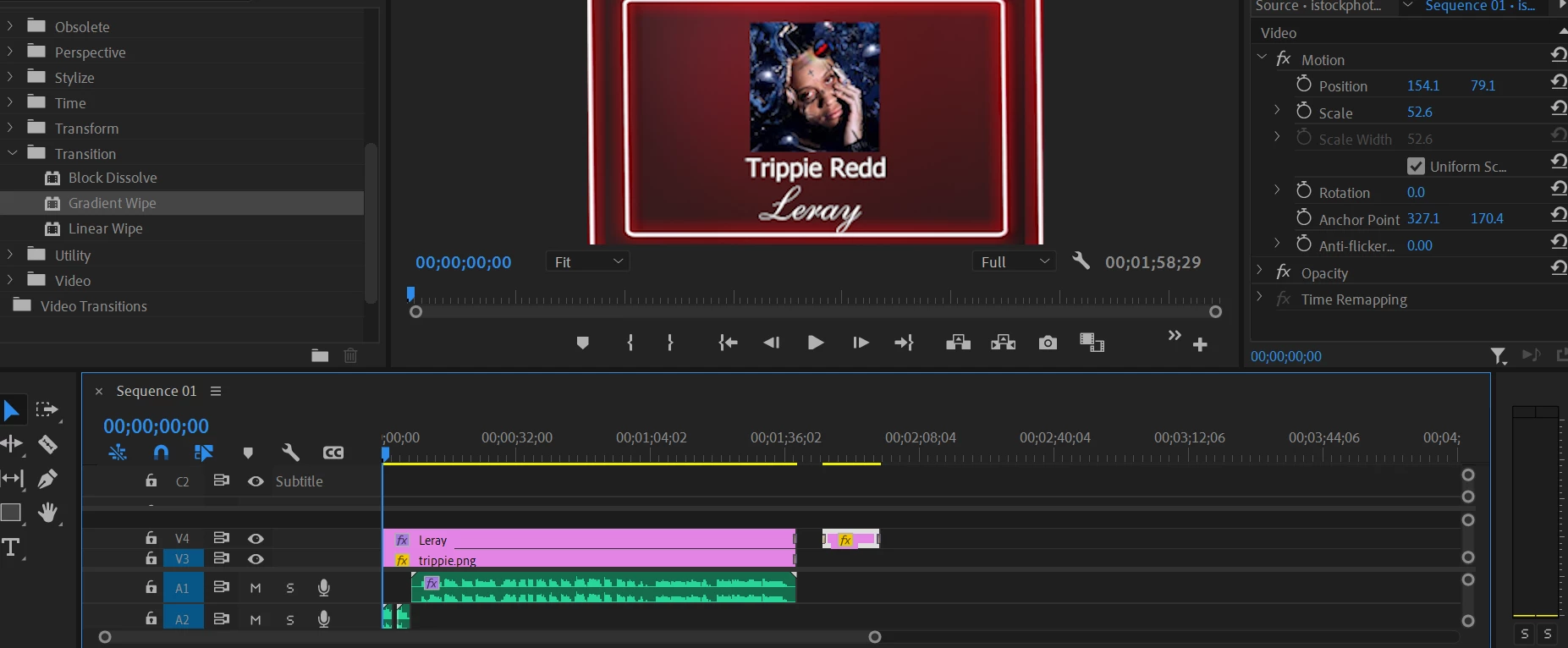This screenshot has height=648, width=1568.
Task: Lock the V4 track
Action: pos(151,538)
